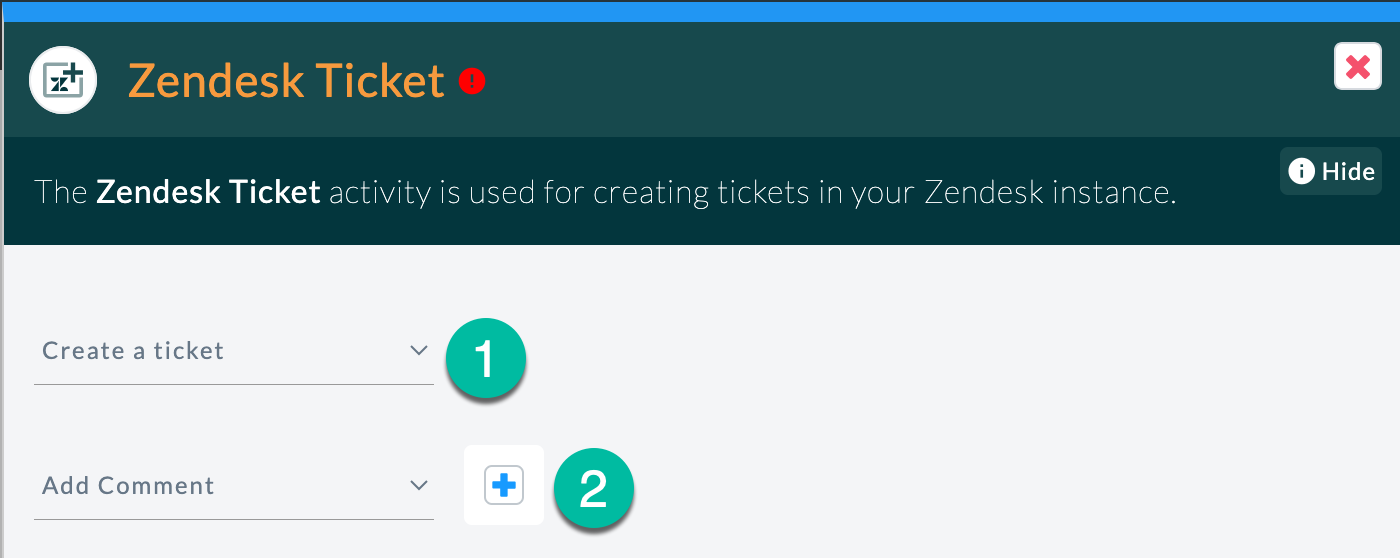The width and height of the screenshot is (1400, 558).
Task: Select the orange Zendesk Ticket title
Action: [286, 81]
